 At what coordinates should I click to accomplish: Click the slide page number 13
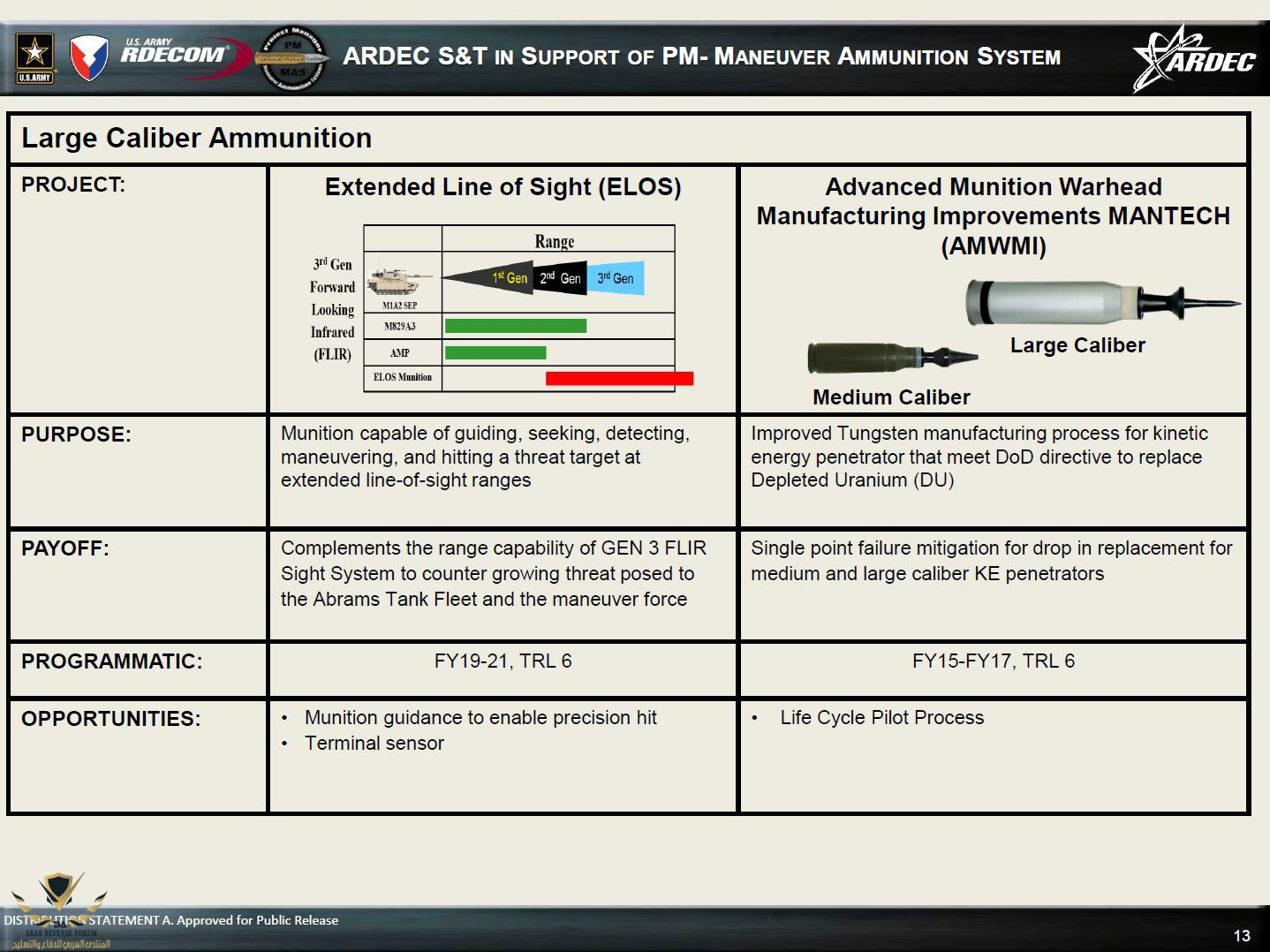click(1242, 936)
